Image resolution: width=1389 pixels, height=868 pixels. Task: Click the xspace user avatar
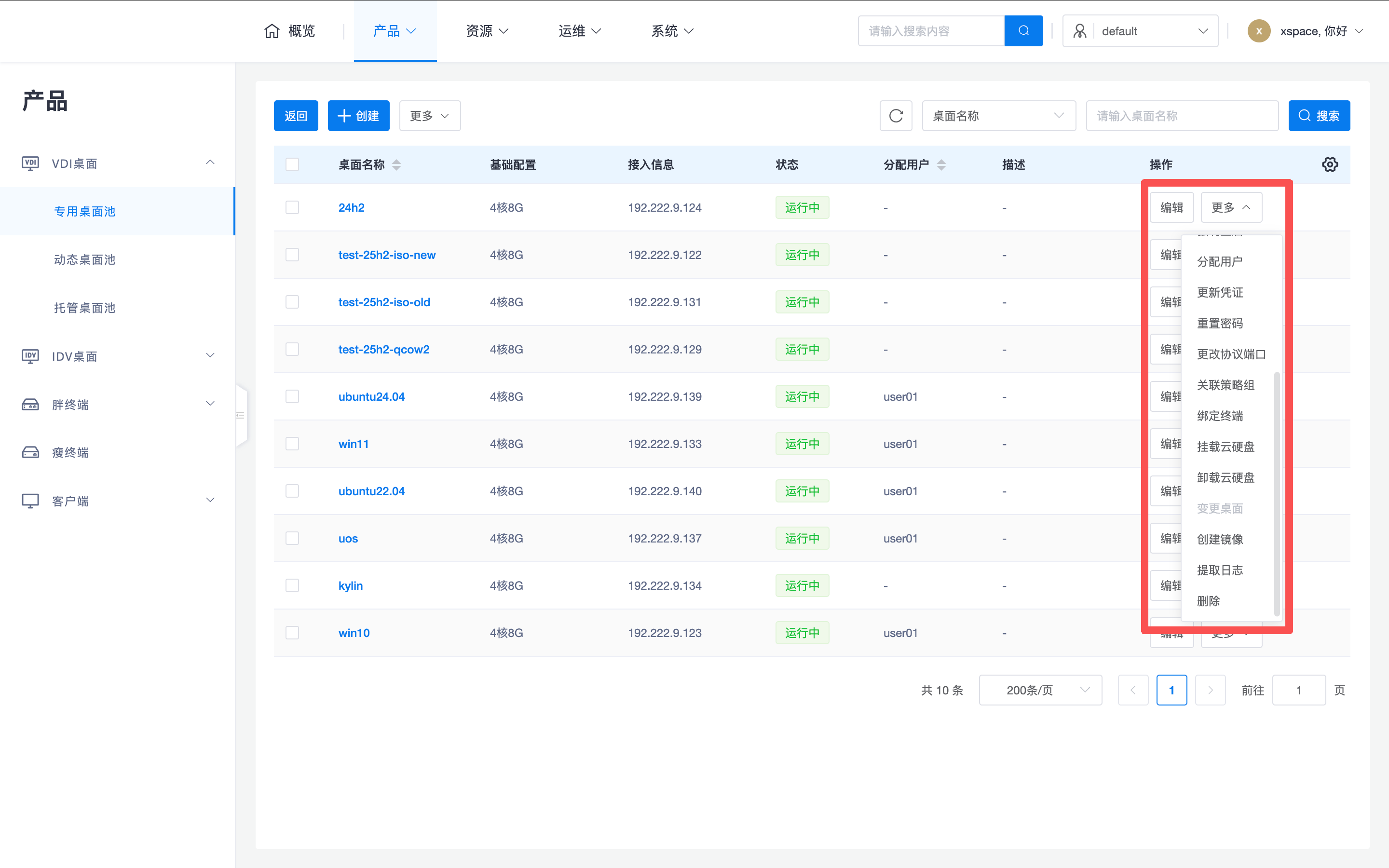point(1258,31)
